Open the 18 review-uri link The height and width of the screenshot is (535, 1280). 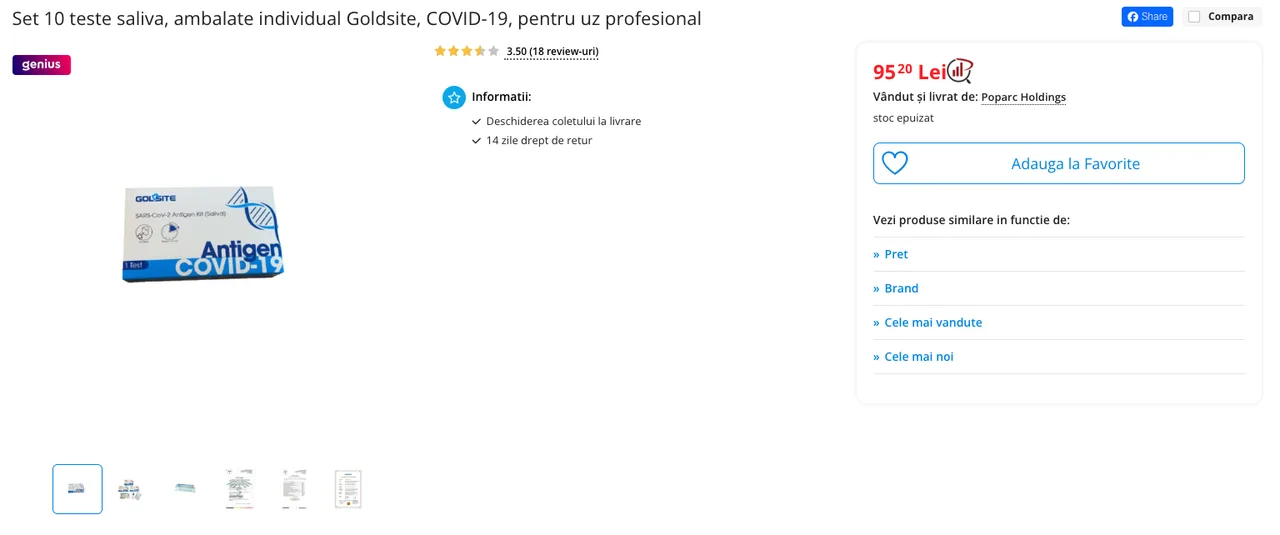552,52
